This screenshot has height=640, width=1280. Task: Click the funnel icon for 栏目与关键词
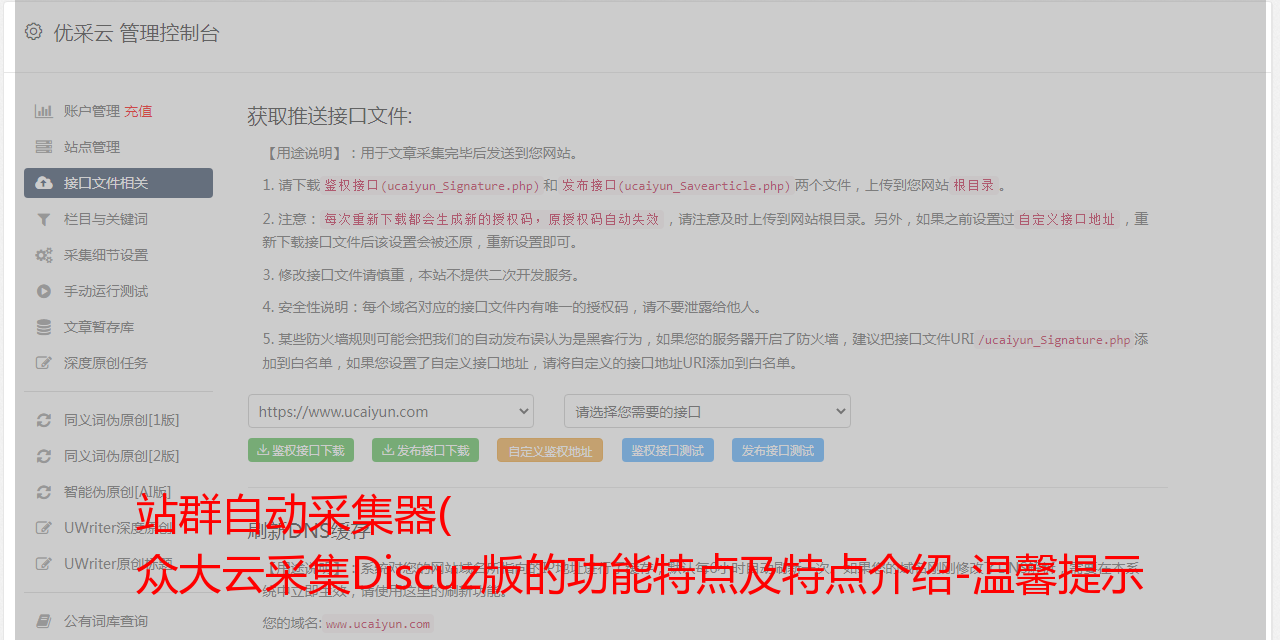tap(44, 219)
